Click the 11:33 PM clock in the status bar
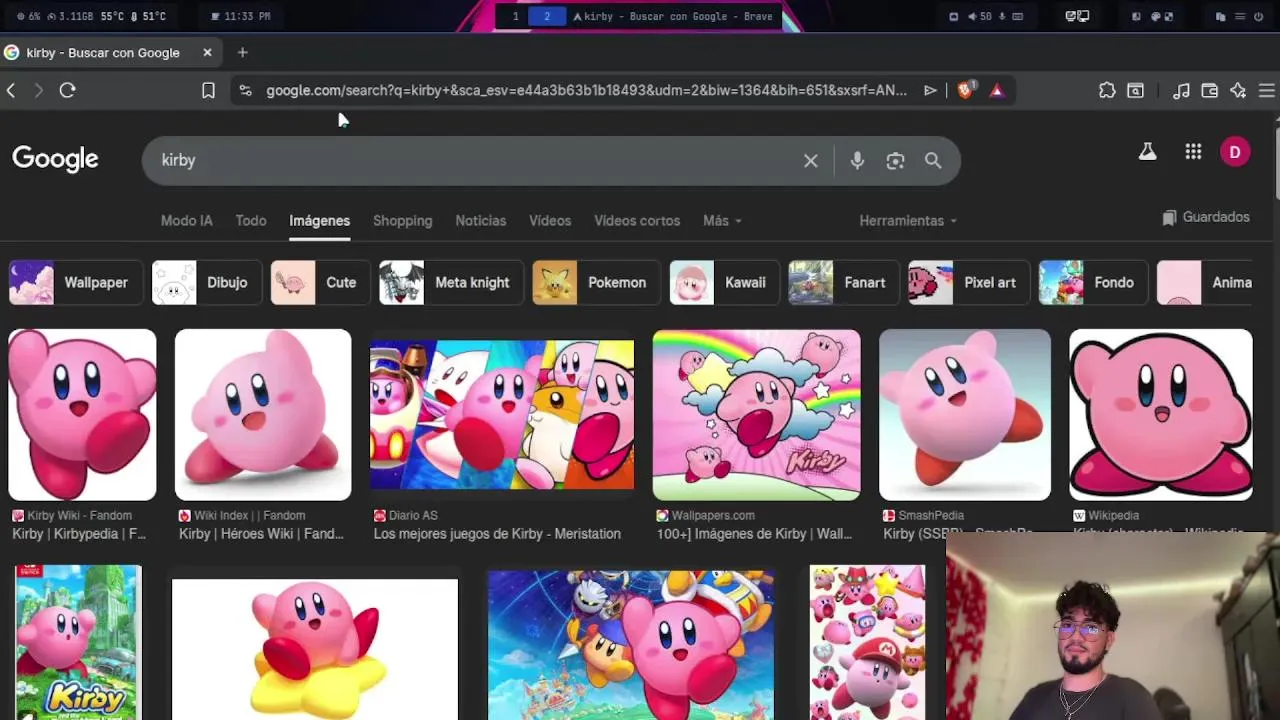The image size is (1280, 720). coord(241,16)
